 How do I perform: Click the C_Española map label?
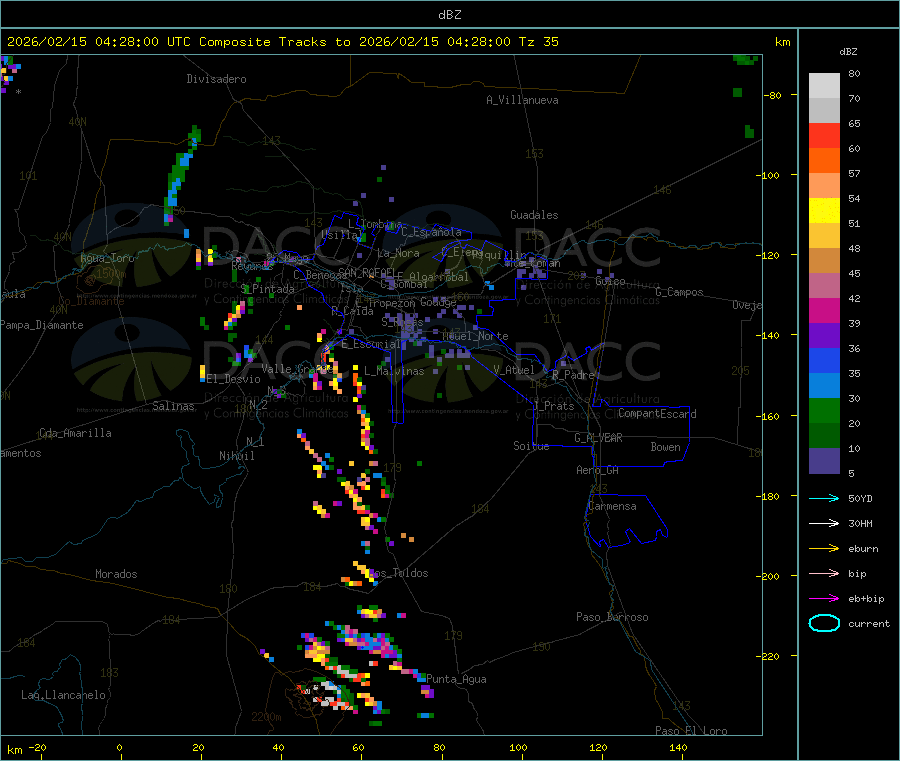click(432, 232)
